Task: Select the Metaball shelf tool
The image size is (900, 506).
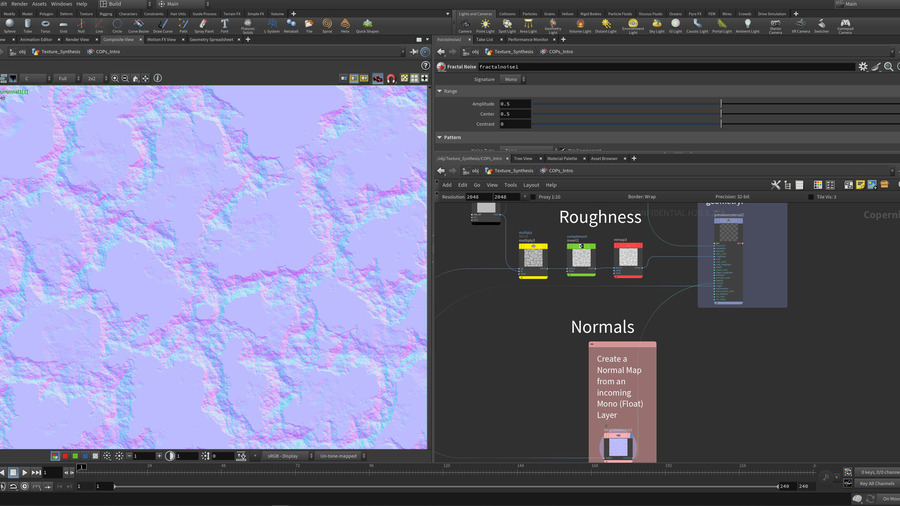Action: pyautogui.click(x=291, y=25)
